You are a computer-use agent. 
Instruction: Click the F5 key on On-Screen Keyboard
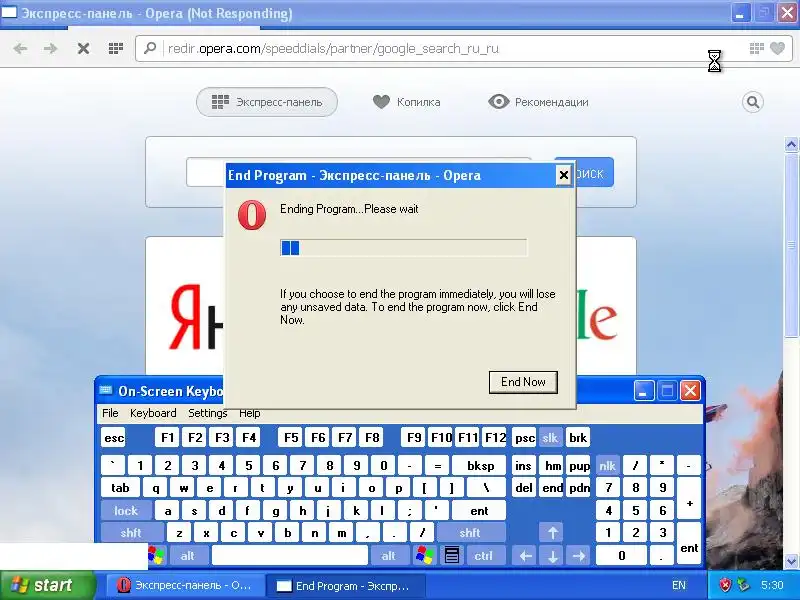point(291,438)
